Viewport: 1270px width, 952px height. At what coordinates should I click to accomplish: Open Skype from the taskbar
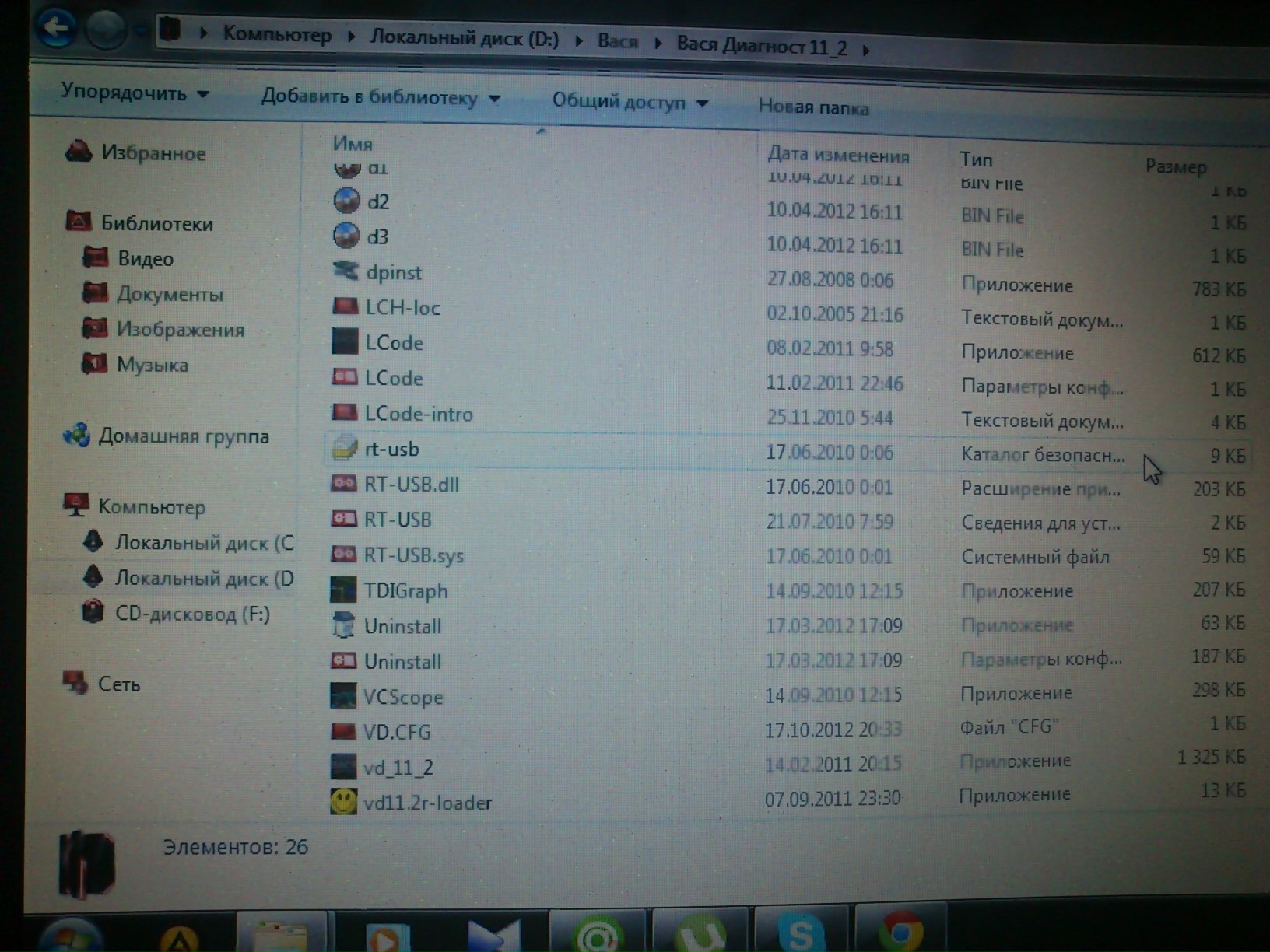(x=801, y=932)
